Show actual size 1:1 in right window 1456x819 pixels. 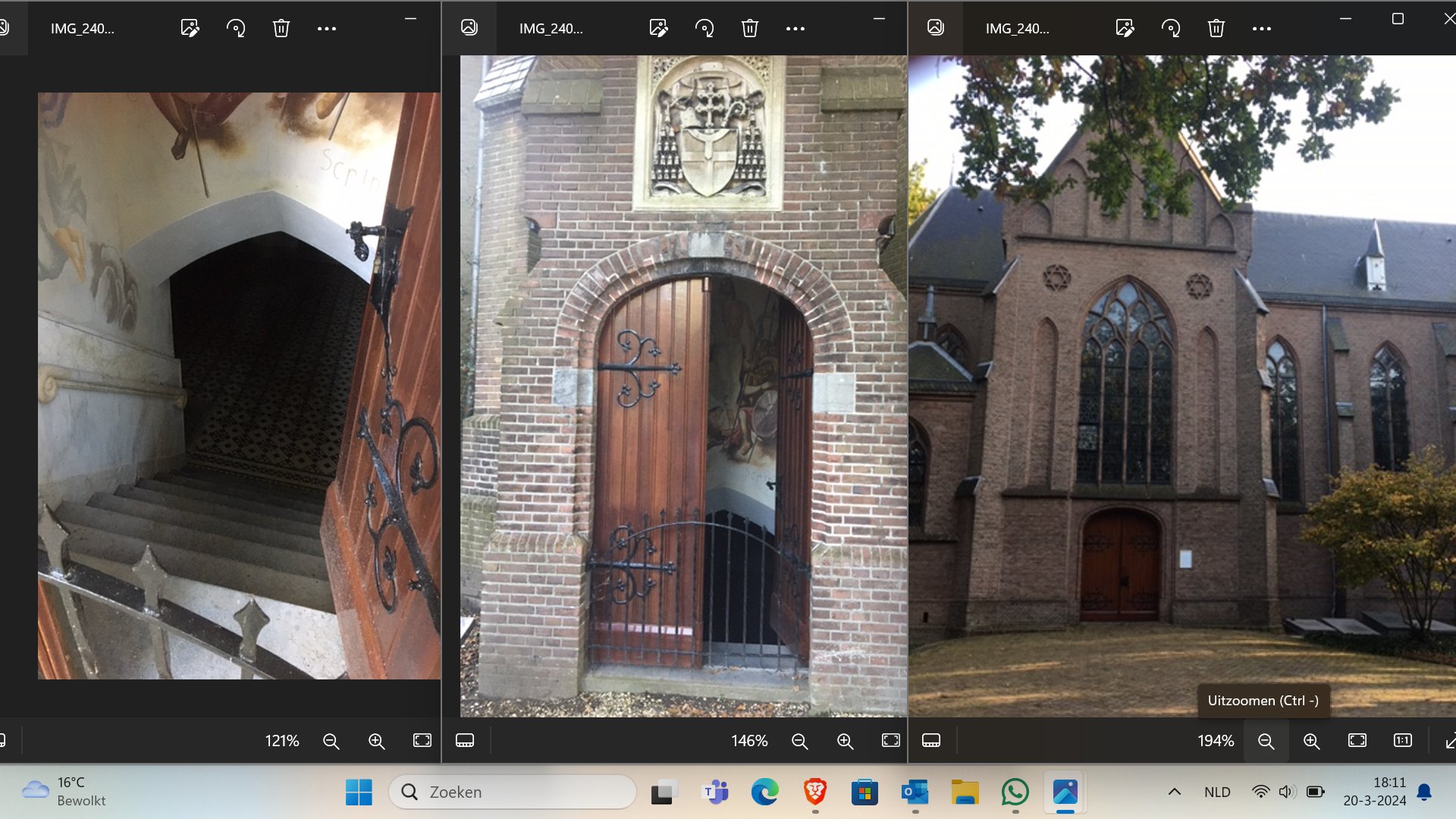(x=1403, y=741)
